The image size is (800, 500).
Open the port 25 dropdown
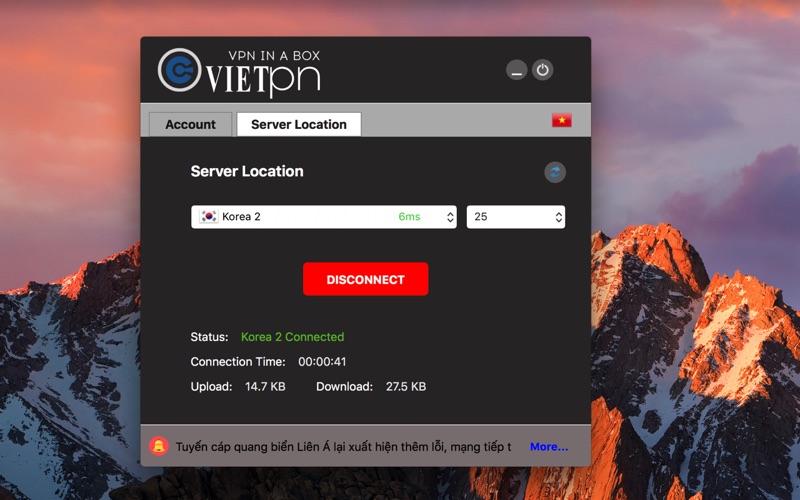(x=516, y=217)
